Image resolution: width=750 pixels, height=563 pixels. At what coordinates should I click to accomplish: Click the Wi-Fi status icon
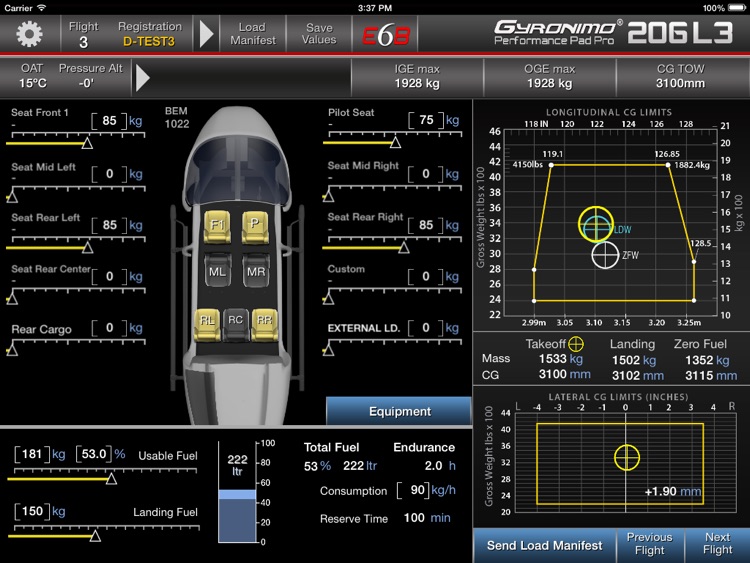pyautogui.click(x=42, y=8)
